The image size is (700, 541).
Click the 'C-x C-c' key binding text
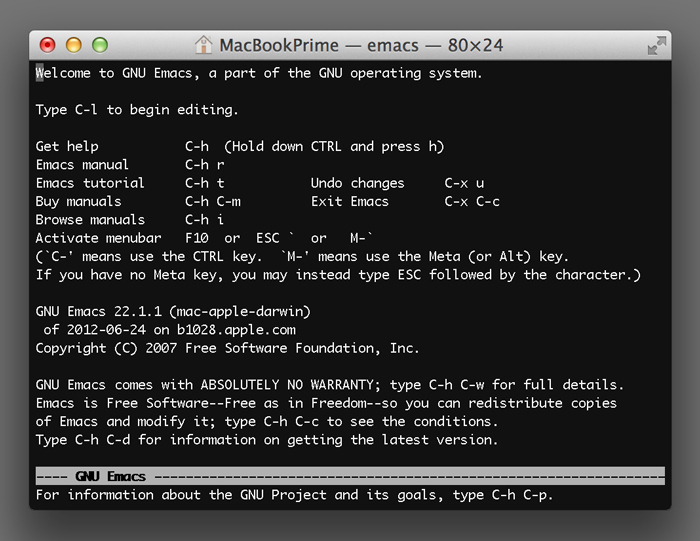[x=472, y=201]
